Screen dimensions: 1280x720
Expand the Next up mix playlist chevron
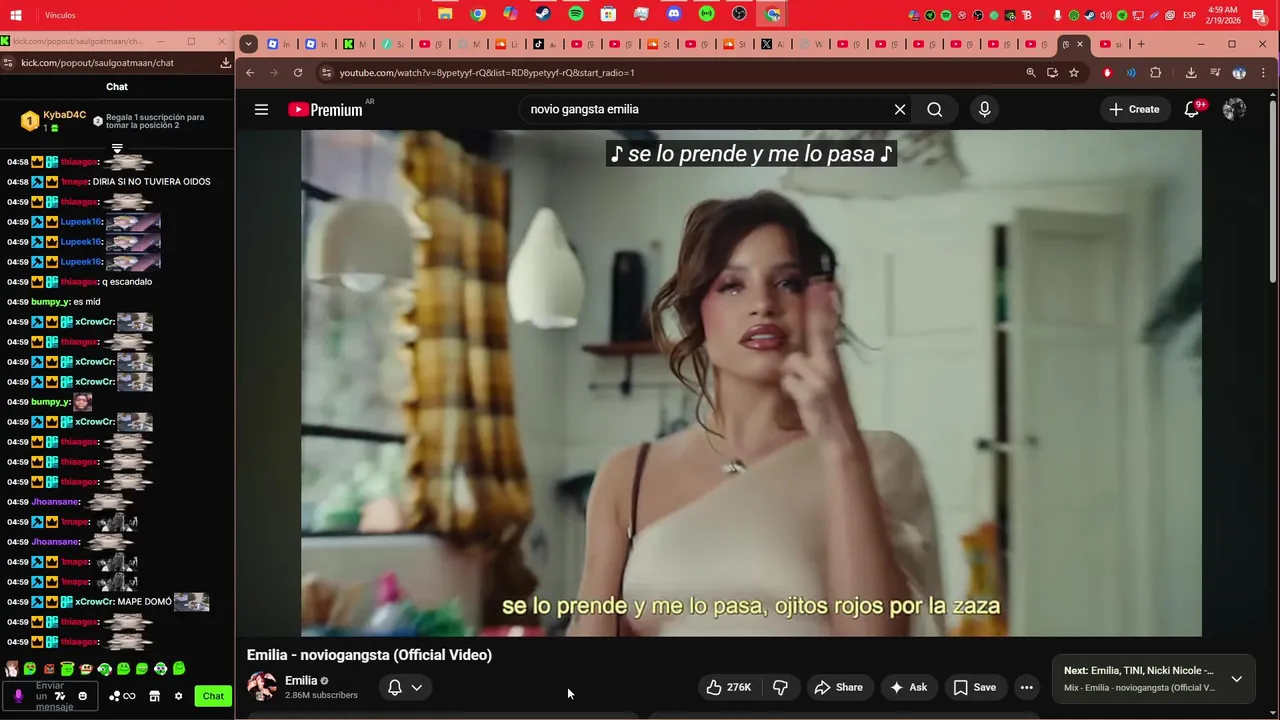click(1237, 679)
